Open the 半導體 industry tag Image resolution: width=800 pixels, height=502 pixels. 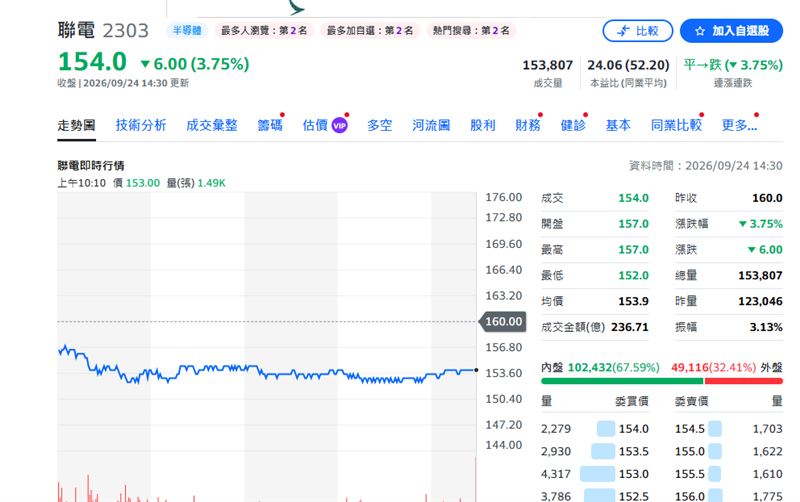[187, 31]
